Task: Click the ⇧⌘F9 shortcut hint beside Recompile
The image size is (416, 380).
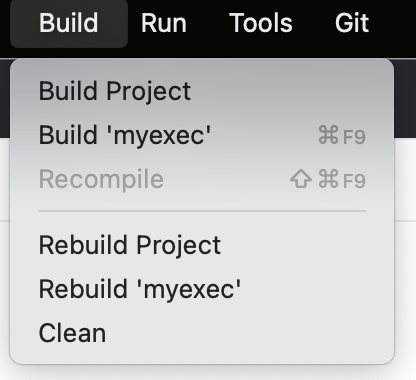Action: [x=328, y=179]
